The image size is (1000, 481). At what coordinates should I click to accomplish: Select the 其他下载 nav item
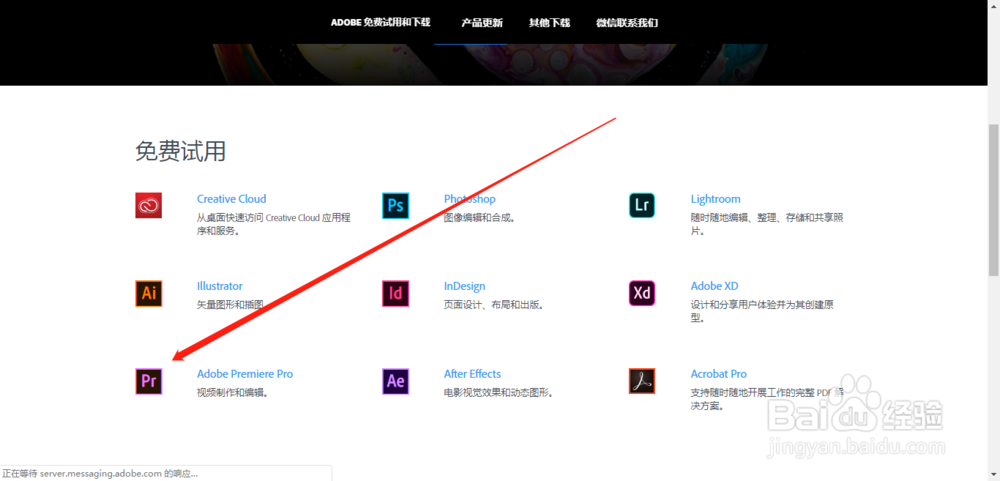coord(549,23)
